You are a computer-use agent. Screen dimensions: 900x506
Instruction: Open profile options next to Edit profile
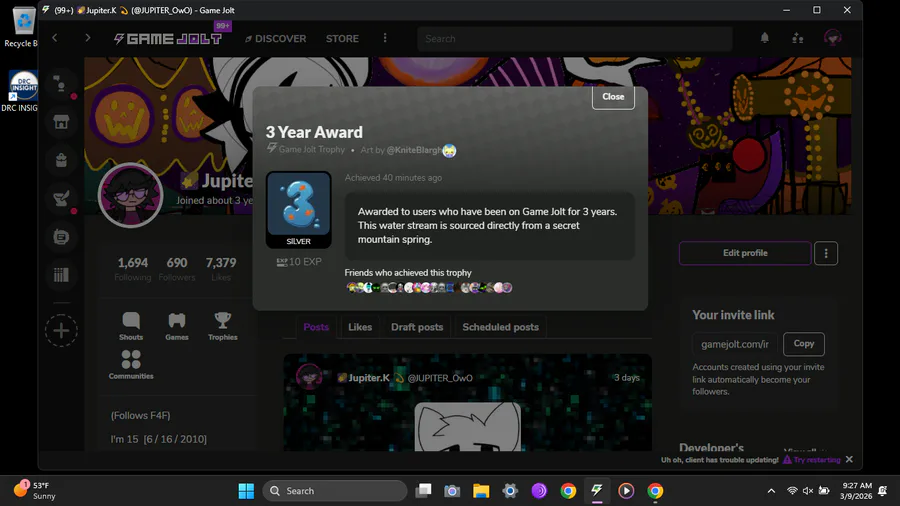826,253
